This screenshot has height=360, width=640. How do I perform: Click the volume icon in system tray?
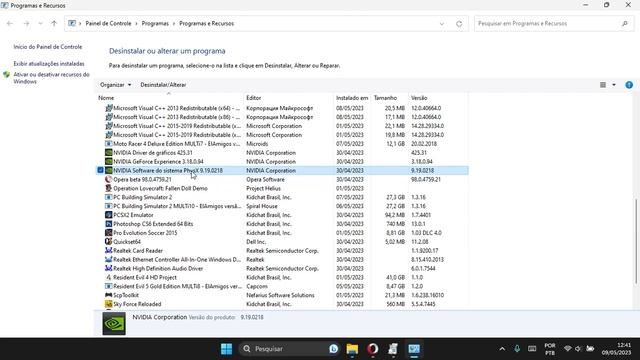(578, 349)
